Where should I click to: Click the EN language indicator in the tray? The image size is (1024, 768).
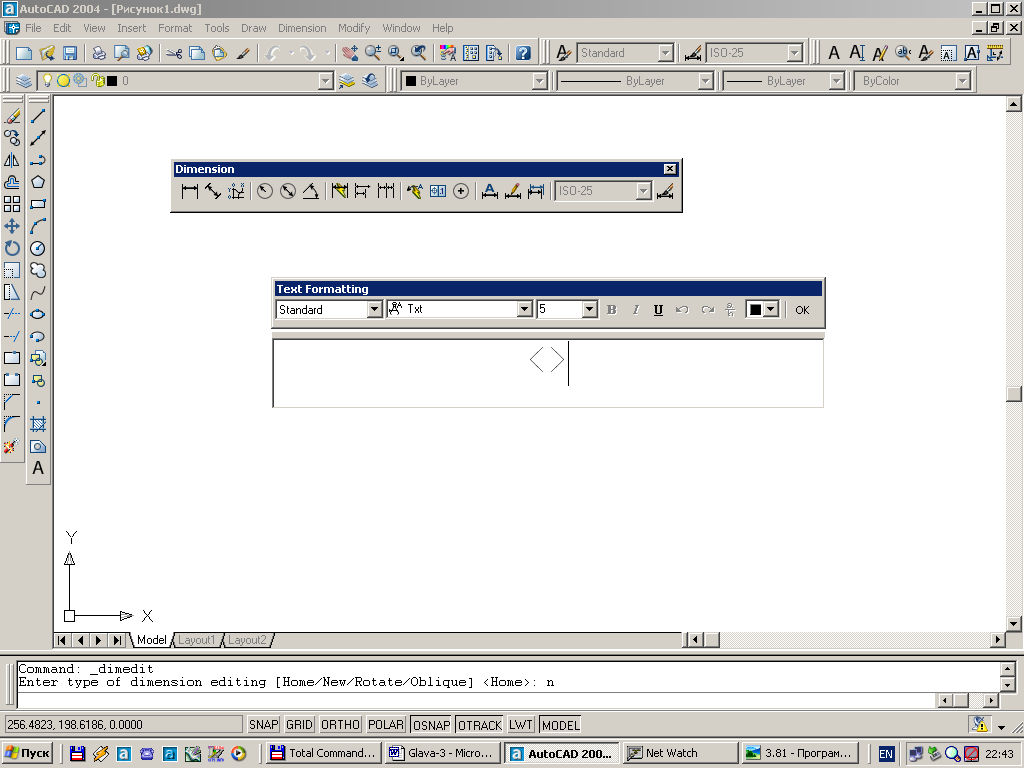click(x=886, y=754)
